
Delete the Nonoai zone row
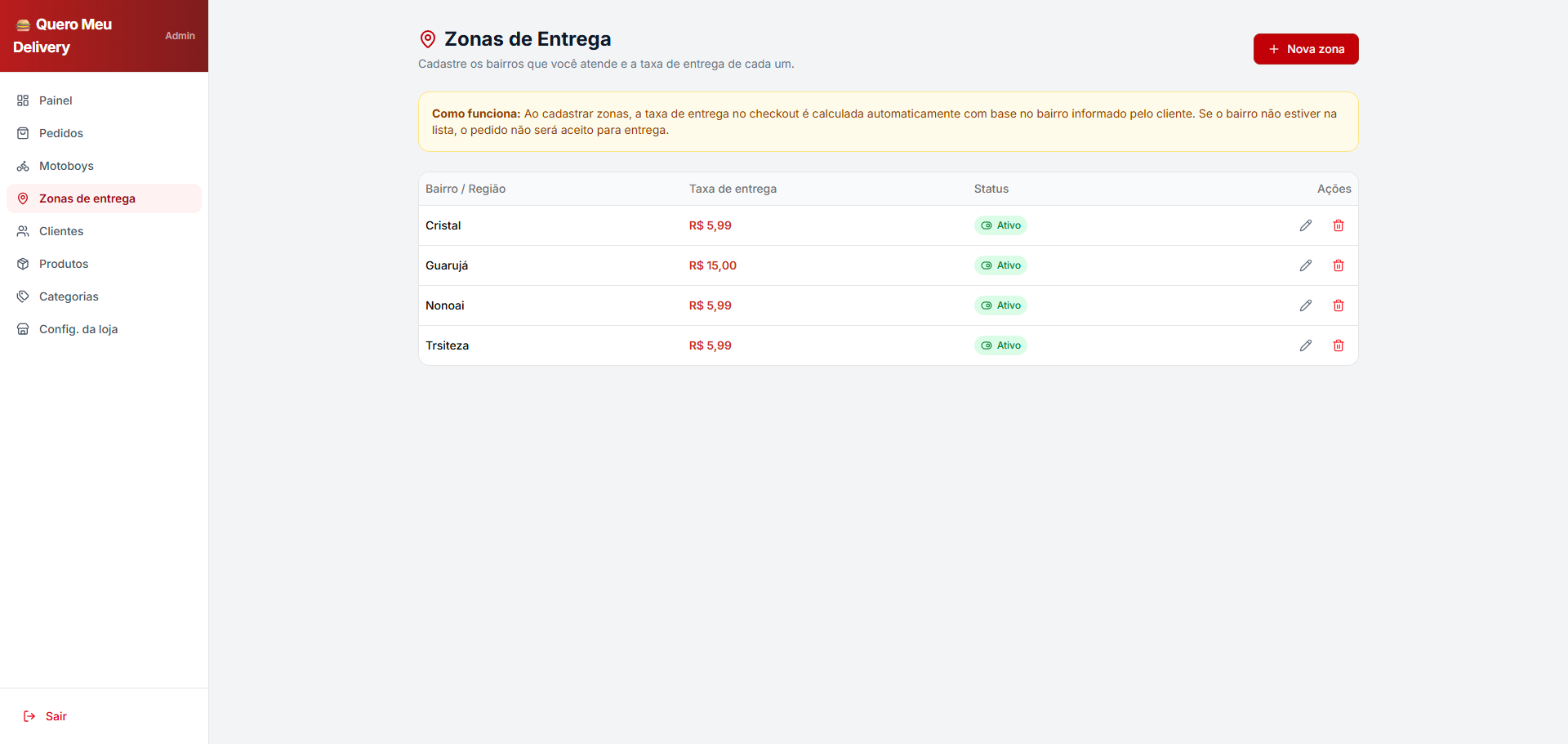[1339, 305]
